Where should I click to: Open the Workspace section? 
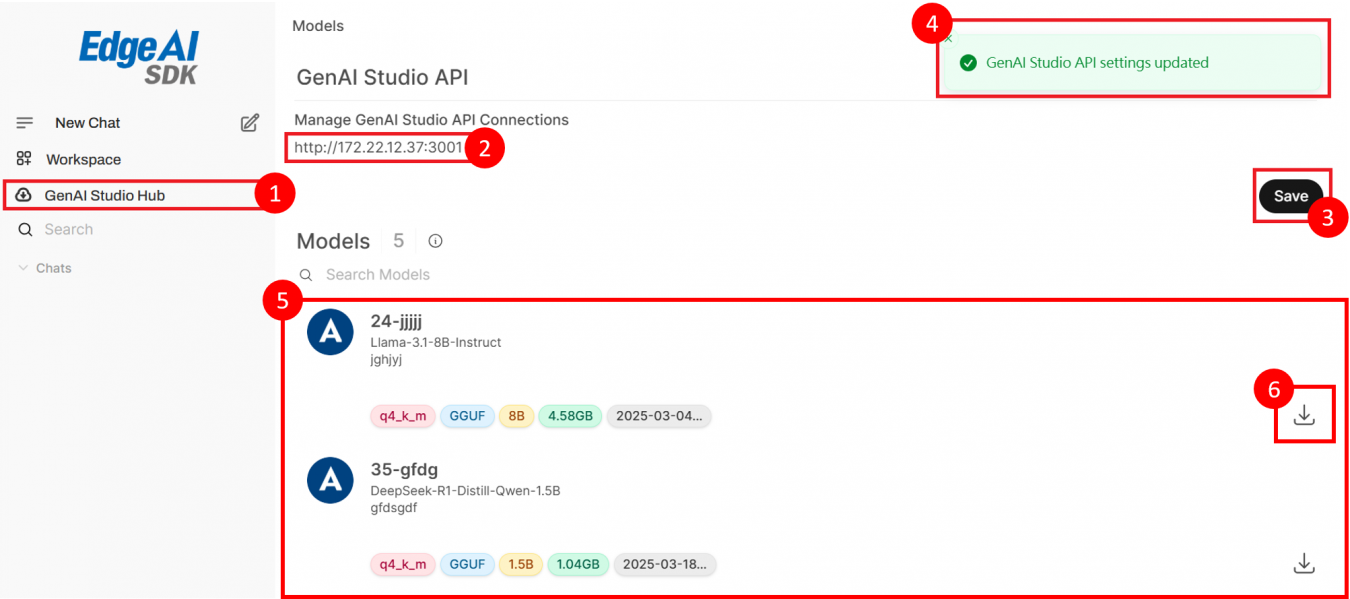point(83,159)
